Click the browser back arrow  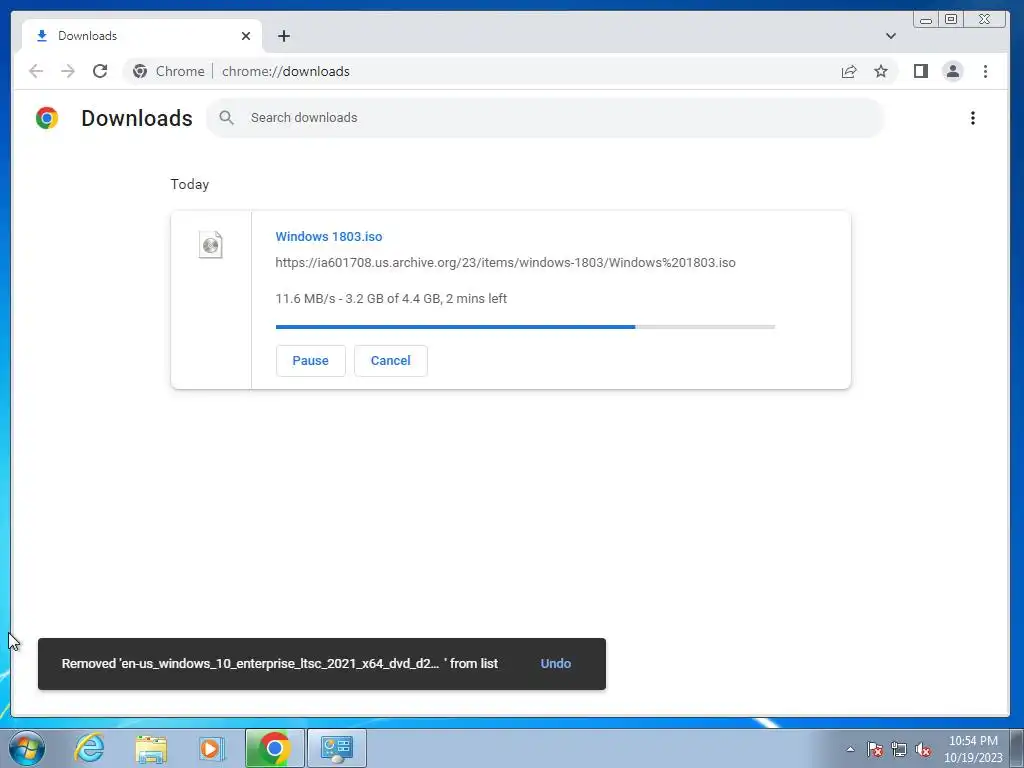[x=36, y=71]
